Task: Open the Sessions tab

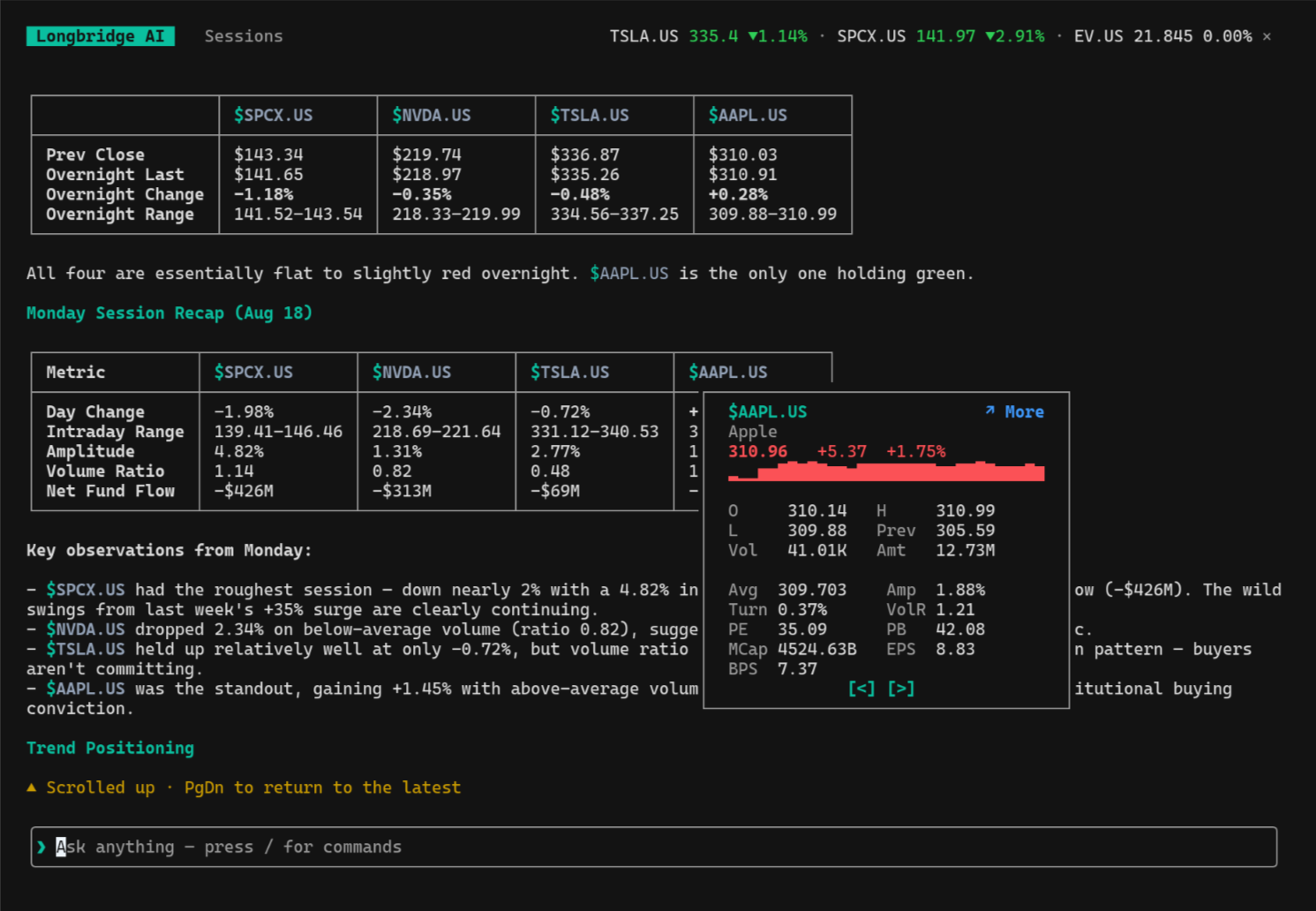Action: click(244, 36)
